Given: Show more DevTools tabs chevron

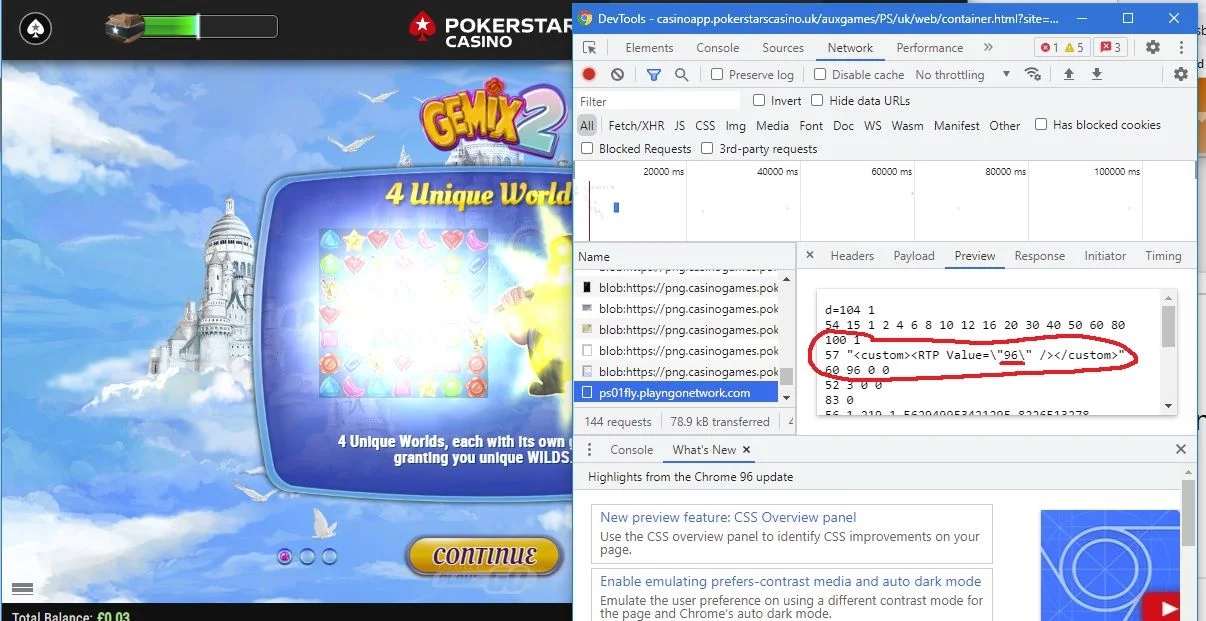Looking at the screenshot, I should tap(988, 47).
